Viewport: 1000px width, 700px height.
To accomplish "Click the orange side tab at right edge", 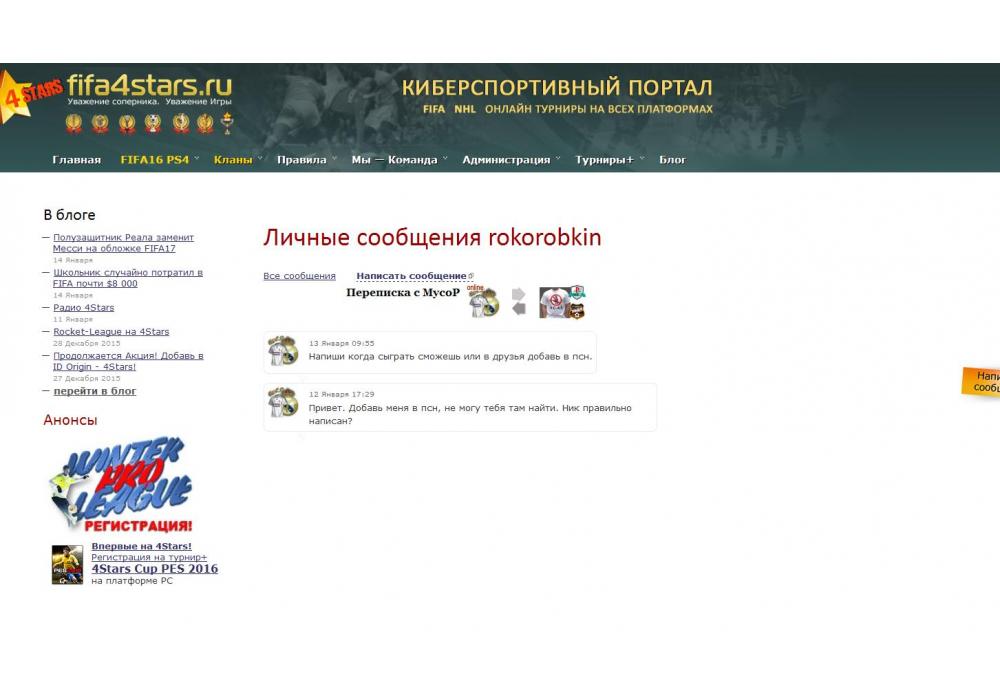I will 983,381.
